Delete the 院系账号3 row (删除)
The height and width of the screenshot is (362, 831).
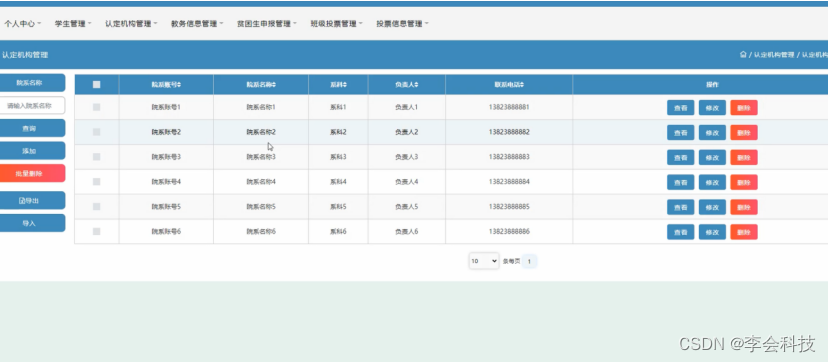click(x=744, y=157)
